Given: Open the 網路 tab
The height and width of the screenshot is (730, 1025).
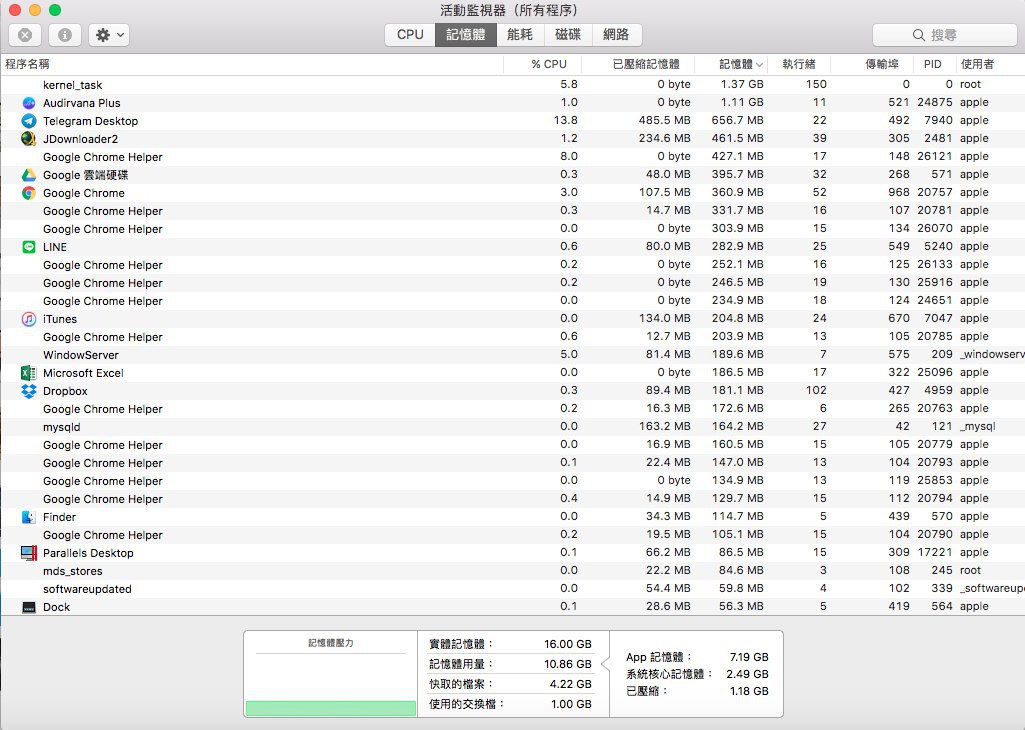Looking at the screenshot, I should click(x=617, y=35).
